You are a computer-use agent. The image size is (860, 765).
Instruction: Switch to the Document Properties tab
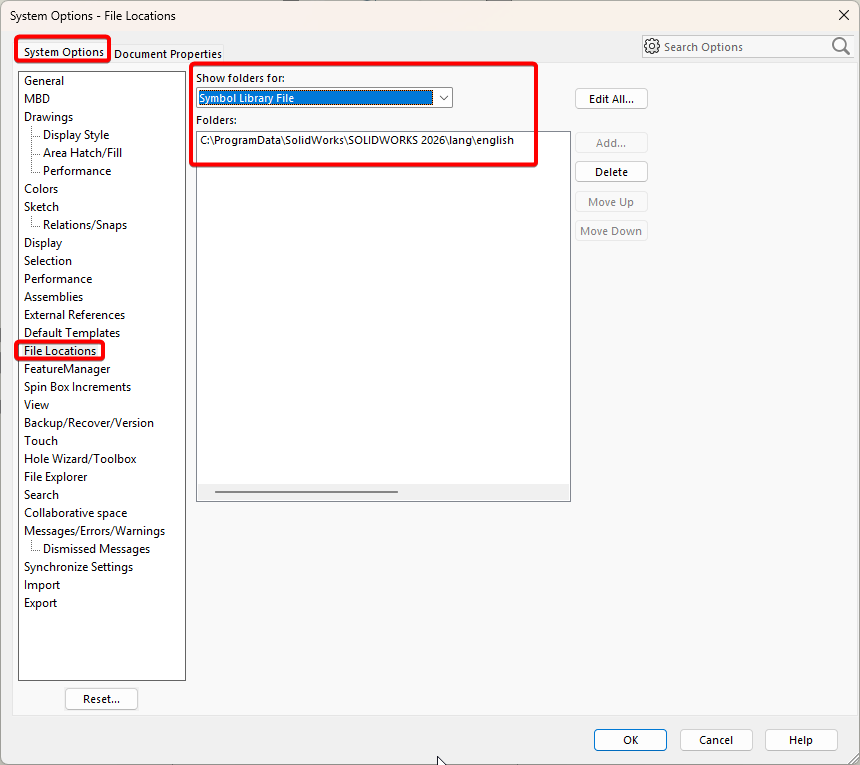(168, 54)
